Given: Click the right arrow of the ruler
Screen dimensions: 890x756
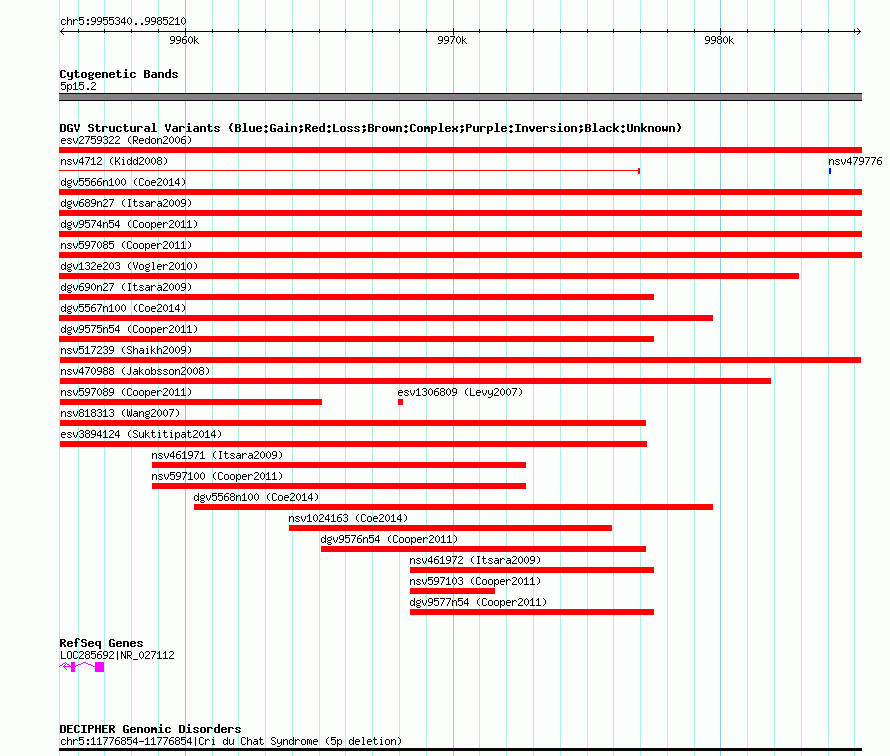Looking at the screenshot, I should (858, 31).
